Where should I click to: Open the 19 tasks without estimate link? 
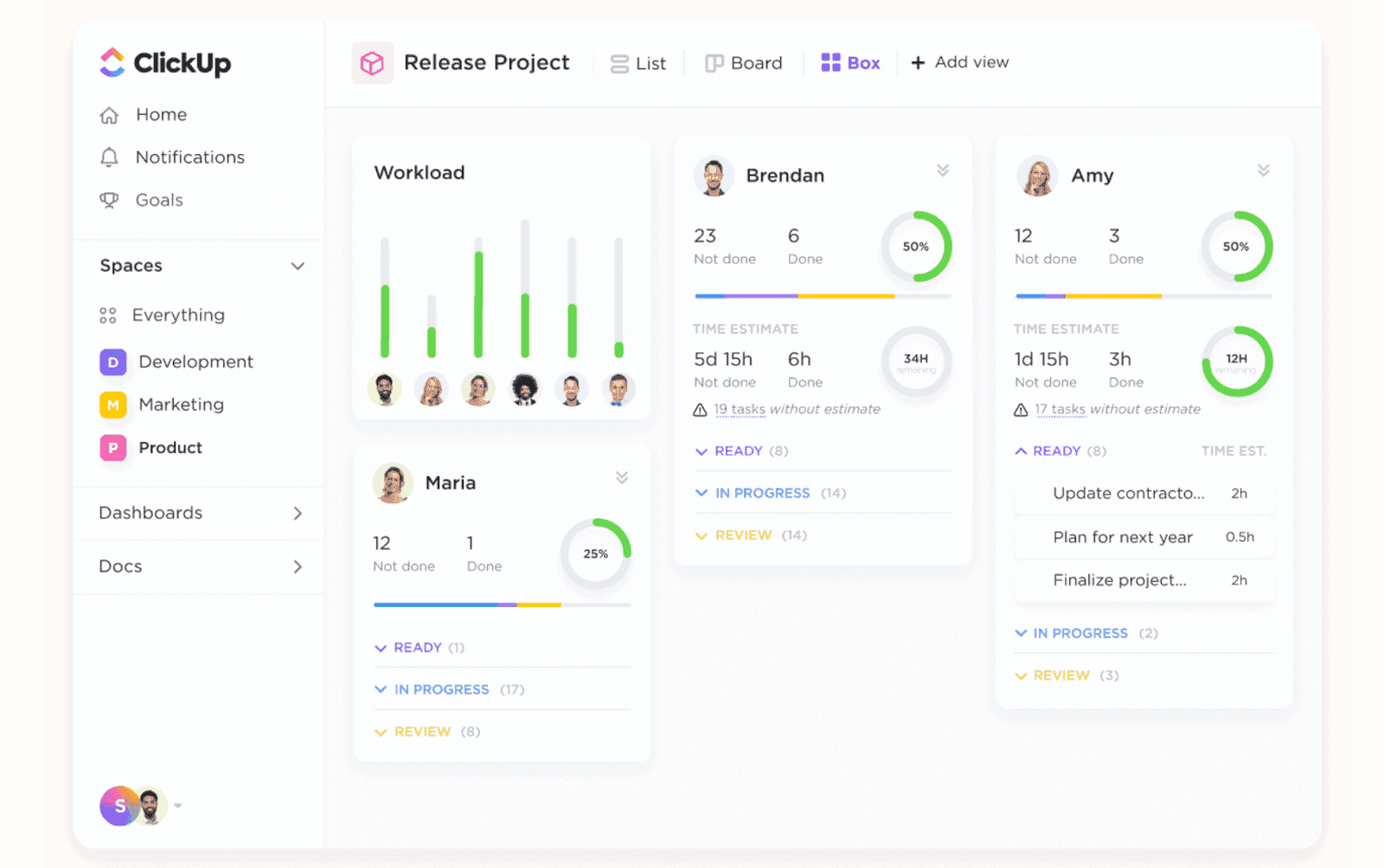(741, 409)
